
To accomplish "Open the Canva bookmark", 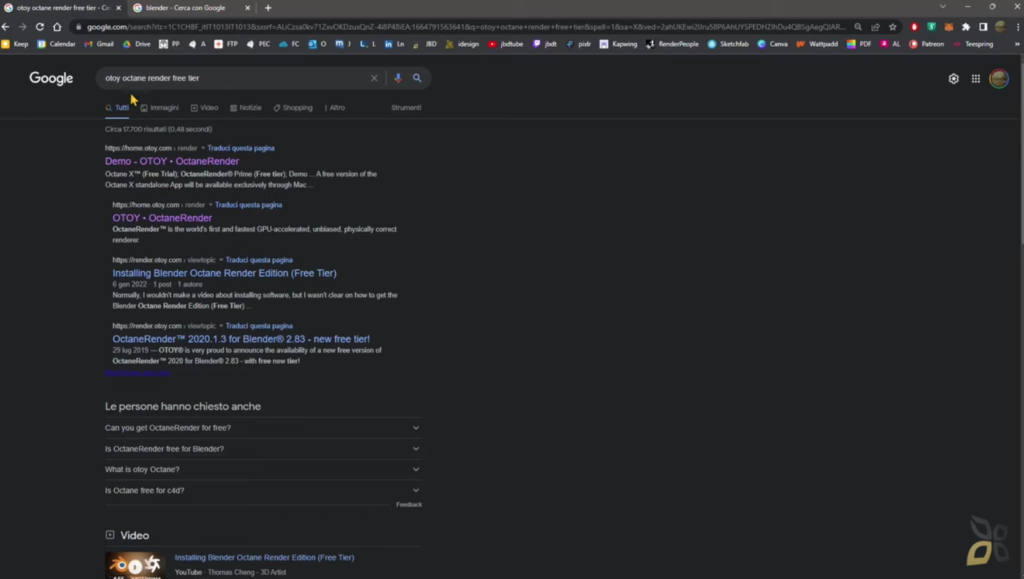I will [x=772, y=44].
